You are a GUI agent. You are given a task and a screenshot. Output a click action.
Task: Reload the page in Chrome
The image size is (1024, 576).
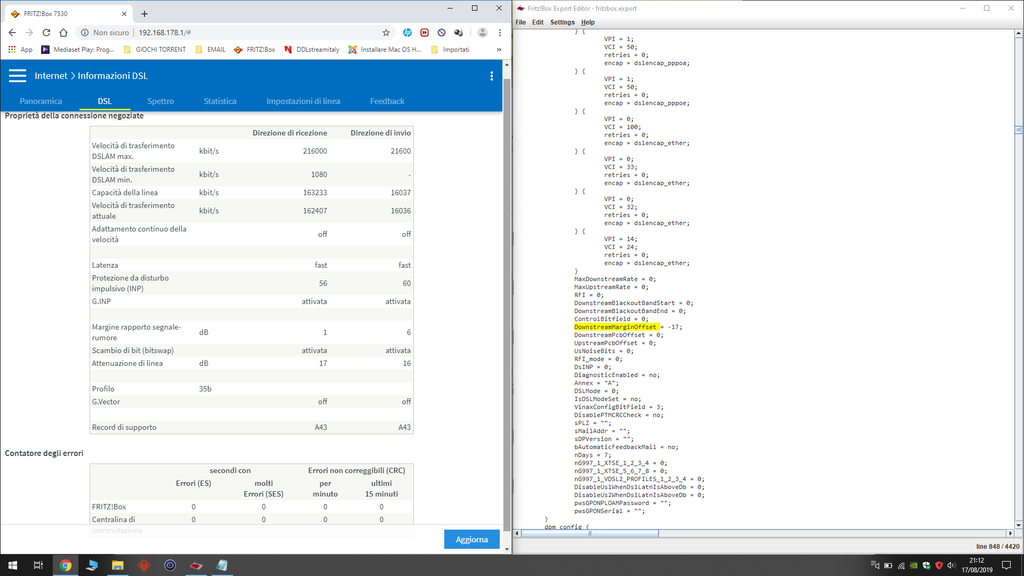pos(48,32)
